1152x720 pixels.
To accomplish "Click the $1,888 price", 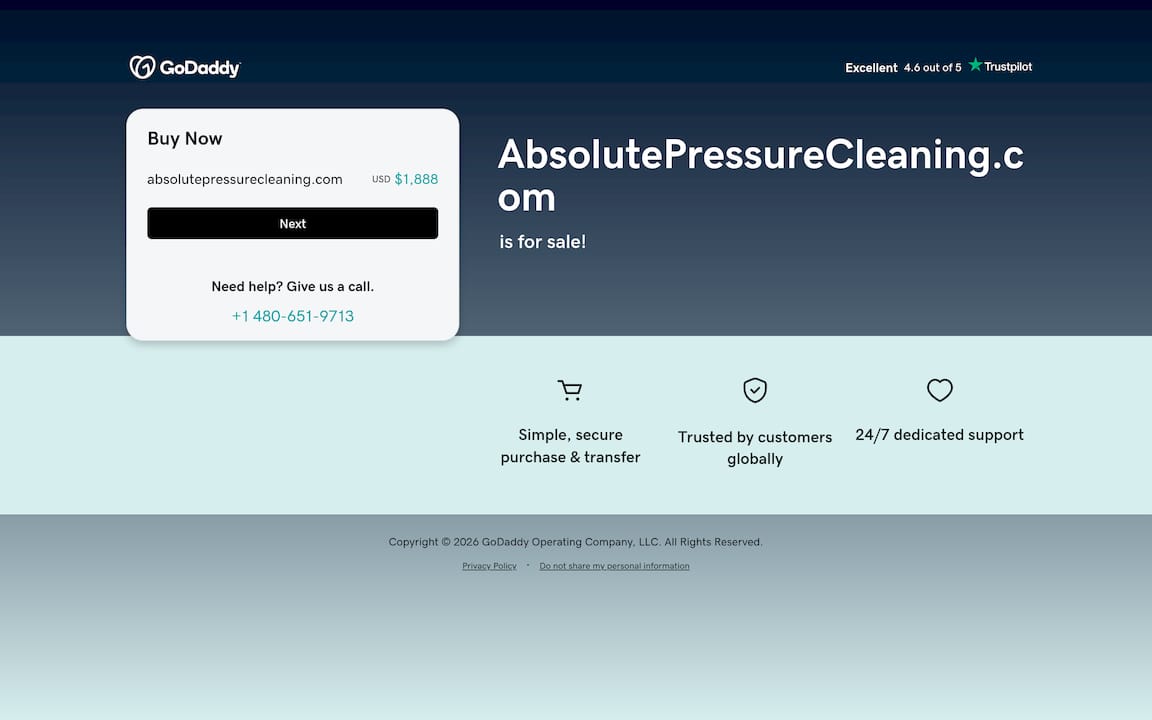I will (416, 180).
